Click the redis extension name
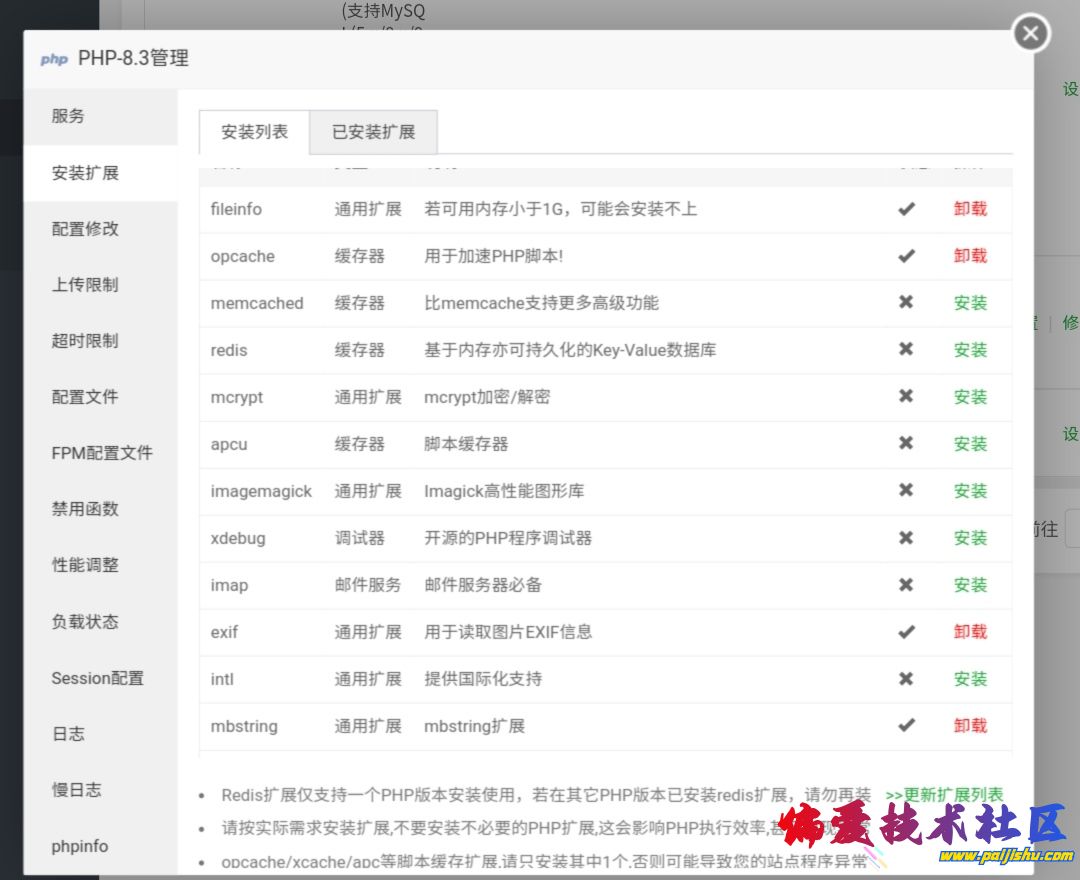The height and width of the screenshot is (880, 1080). click(229, 350)
